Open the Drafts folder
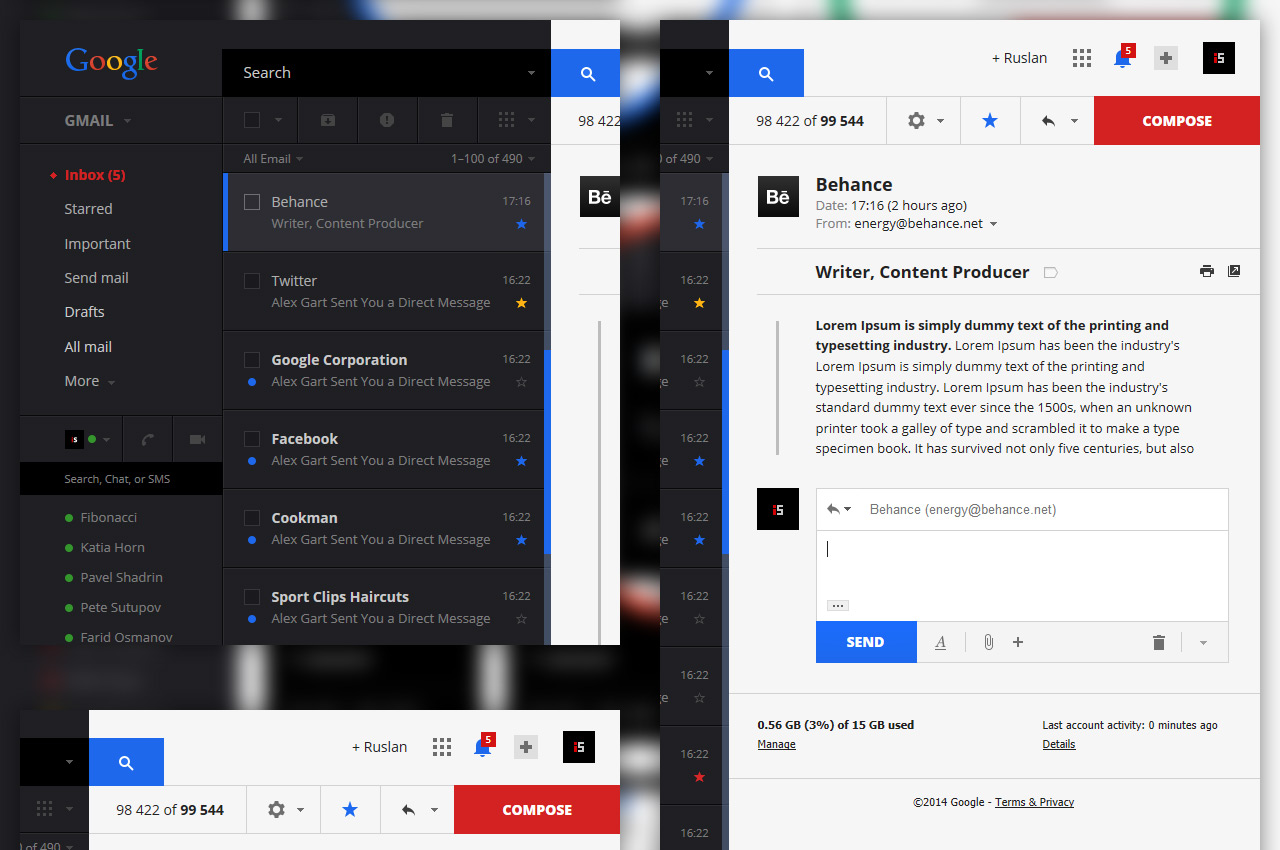Viewport: 1280px width, 850px height. click(x=84, y=312)
